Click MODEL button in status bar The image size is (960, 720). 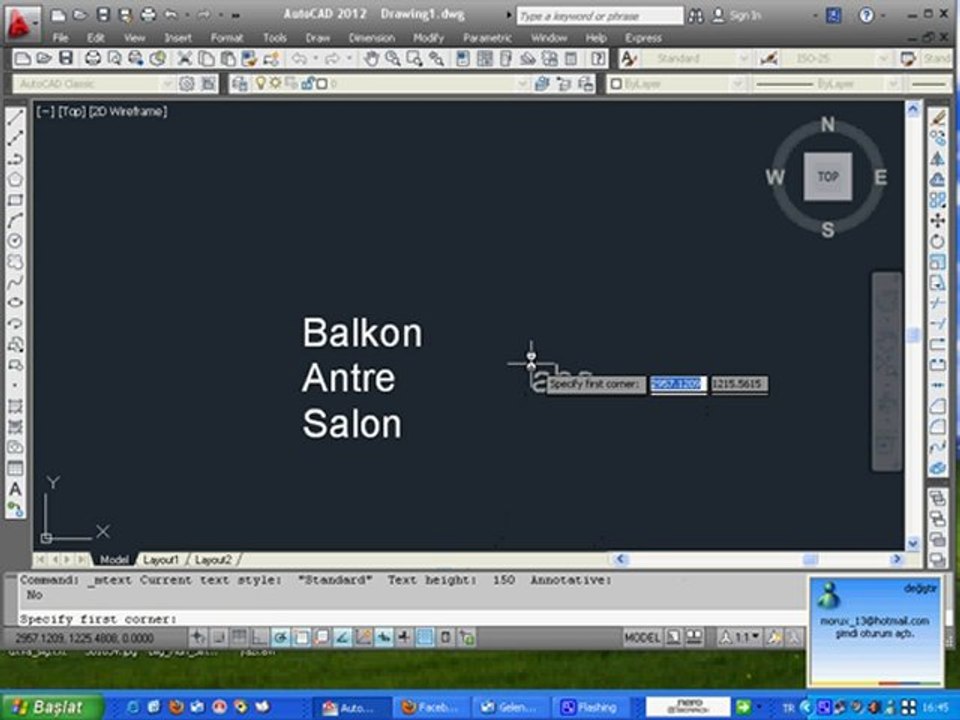(642, 637)
